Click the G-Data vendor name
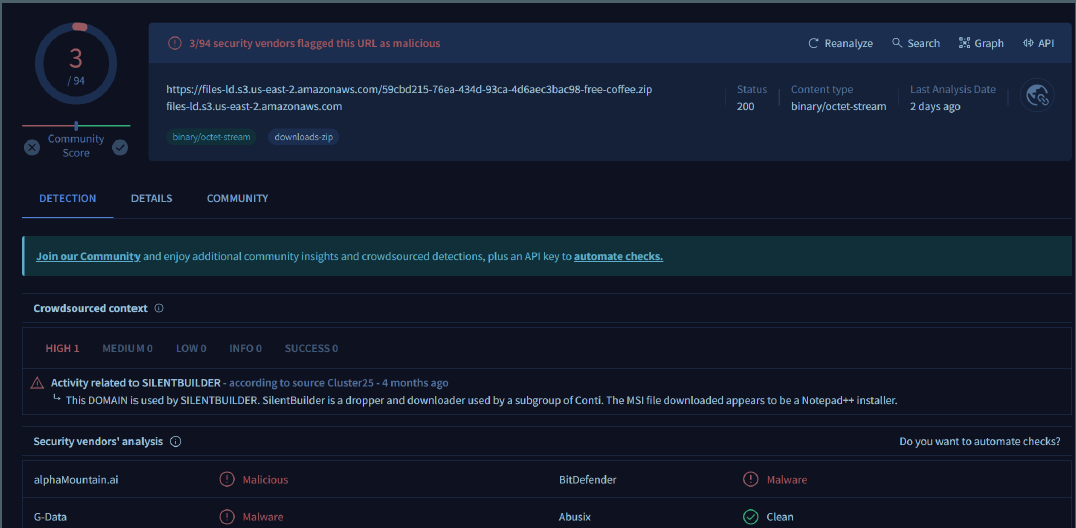This screenshot has width=1076, height=528. click(50, 517)
